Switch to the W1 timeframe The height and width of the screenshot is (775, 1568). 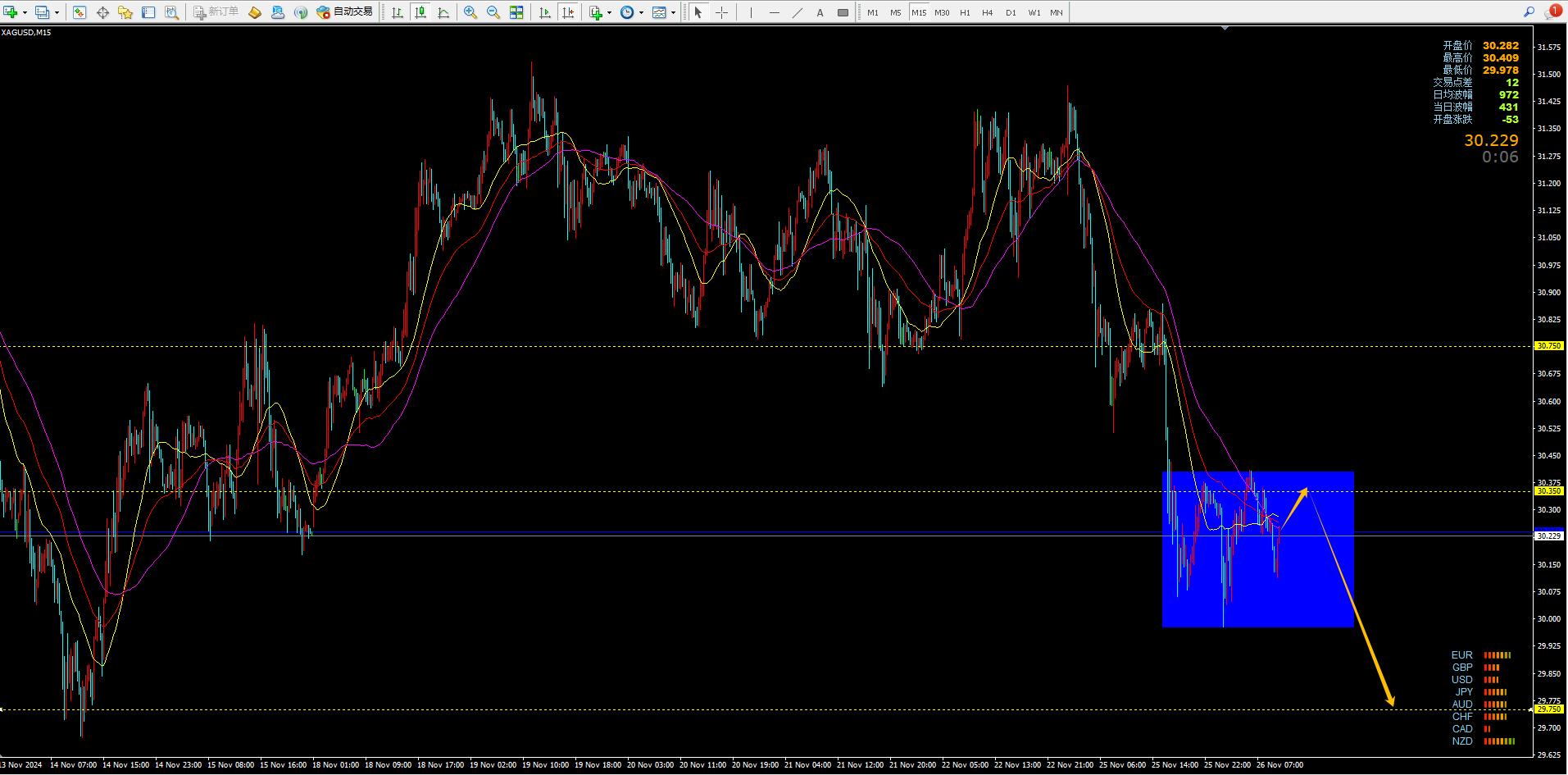(1034, 12)
